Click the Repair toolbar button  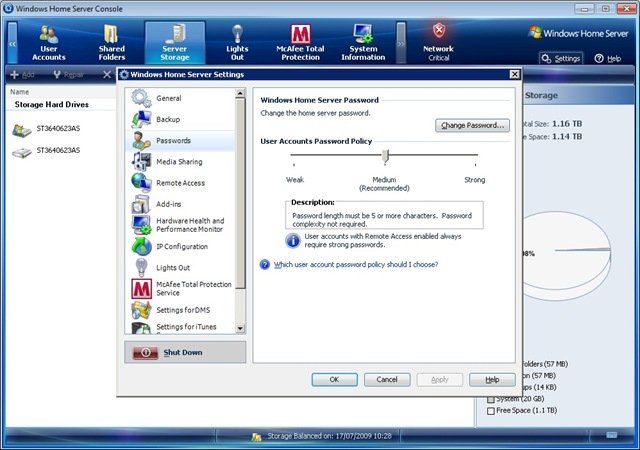(x=68, y=75)
